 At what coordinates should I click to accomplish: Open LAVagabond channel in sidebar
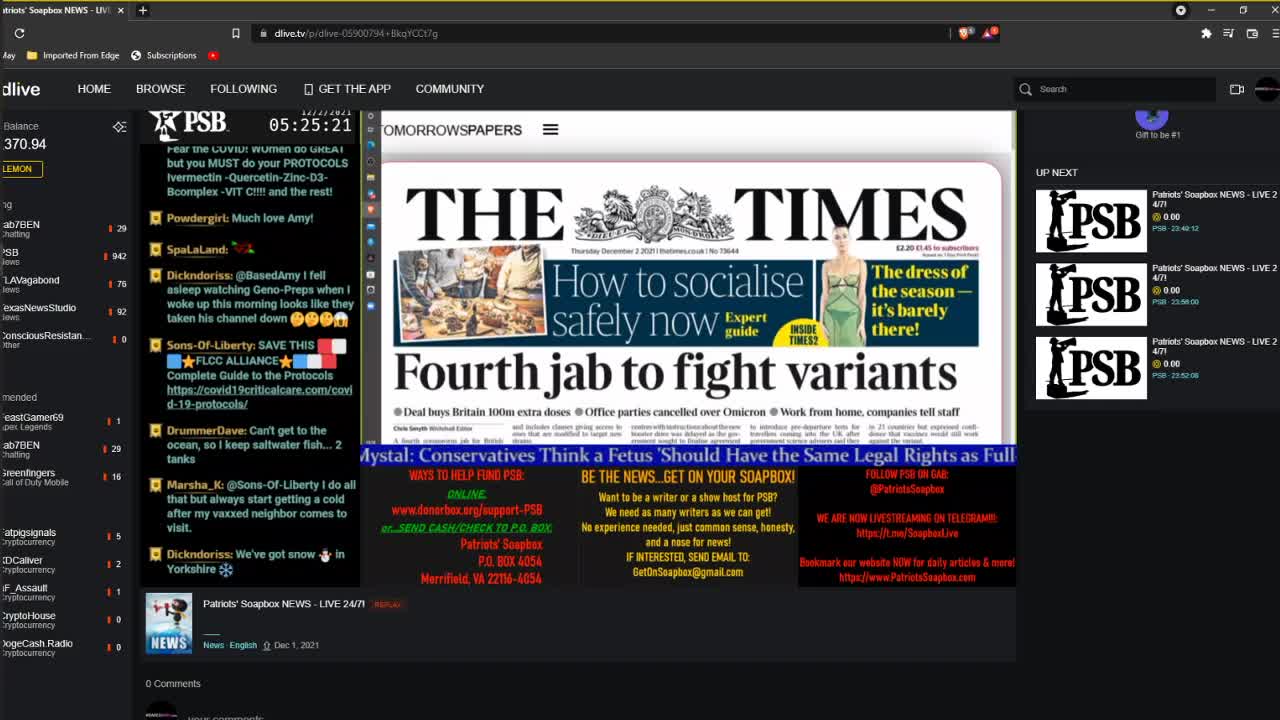(x=64, y=284)
